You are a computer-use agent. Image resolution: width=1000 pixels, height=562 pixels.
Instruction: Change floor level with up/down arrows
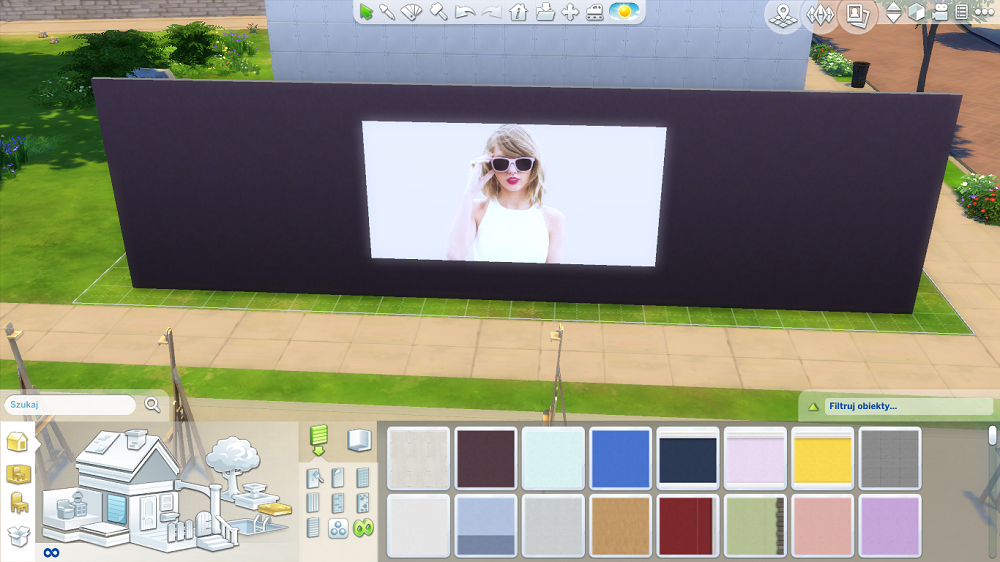(x=893, y=12)
